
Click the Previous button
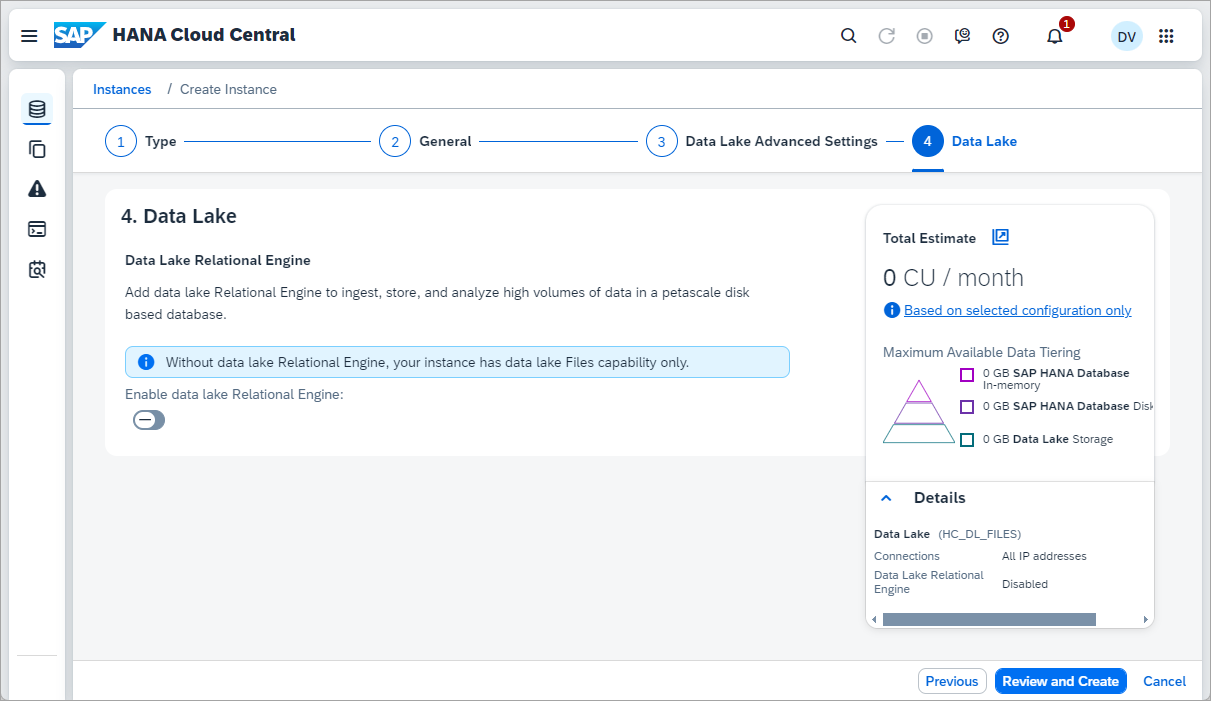tap(952, 681)
